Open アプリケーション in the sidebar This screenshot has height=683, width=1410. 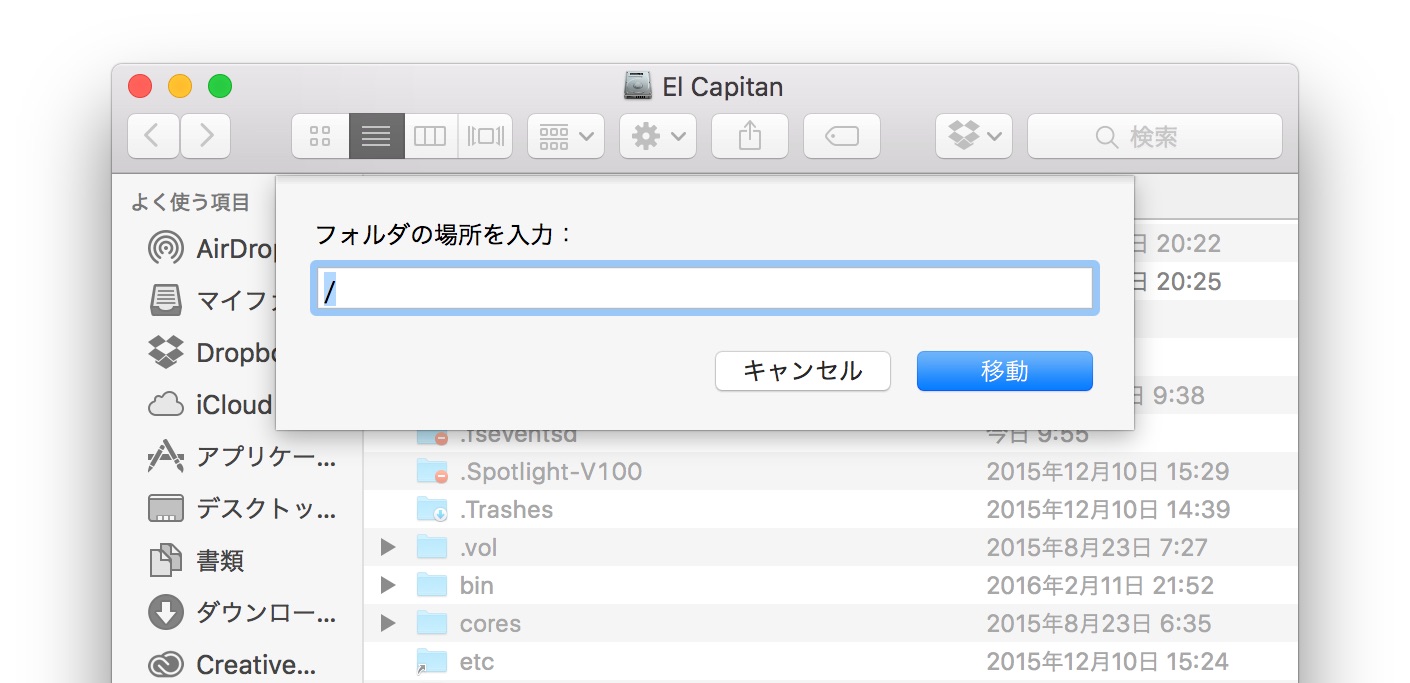[x=242, y=457]
